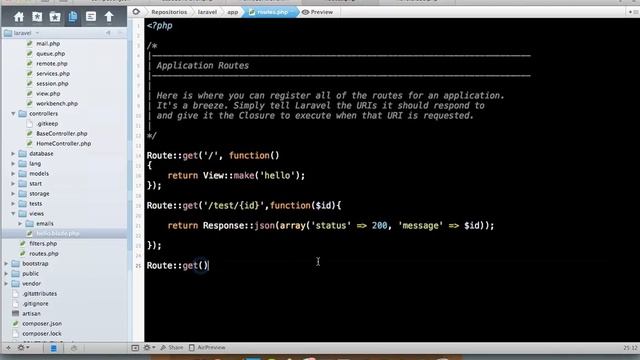This screenshot has height=360, width=640.
Task: Open composer.lock in file list
Action: [x=42, y=333]
